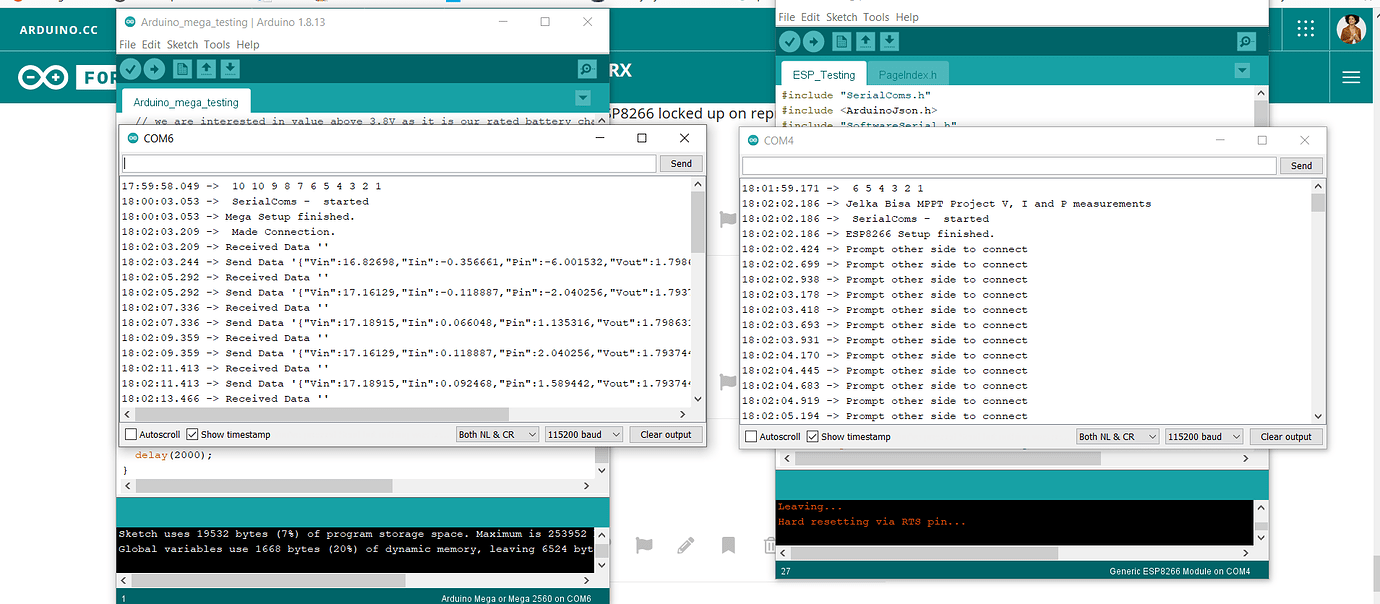
Task: Open 115200 baud dropdown in COM4 monitor
Action: 1204,437
